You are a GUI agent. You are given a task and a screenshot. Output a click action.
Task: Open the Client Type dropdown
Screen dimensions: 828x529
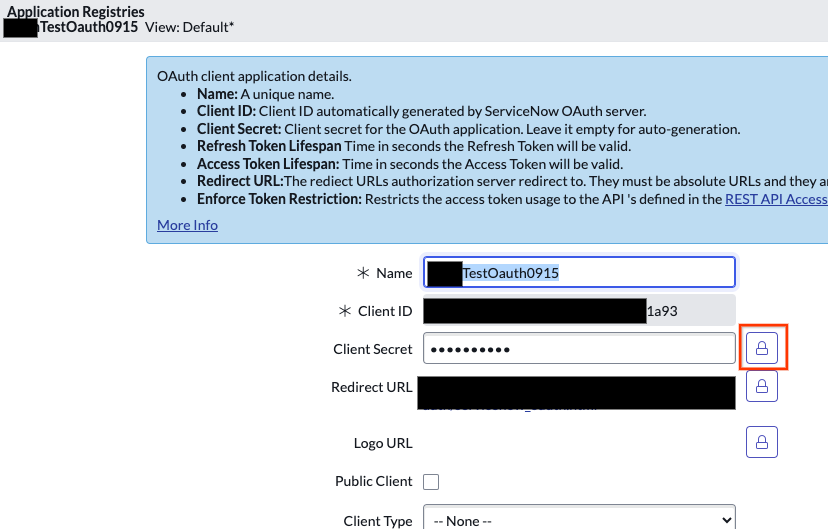click(579, 519)
